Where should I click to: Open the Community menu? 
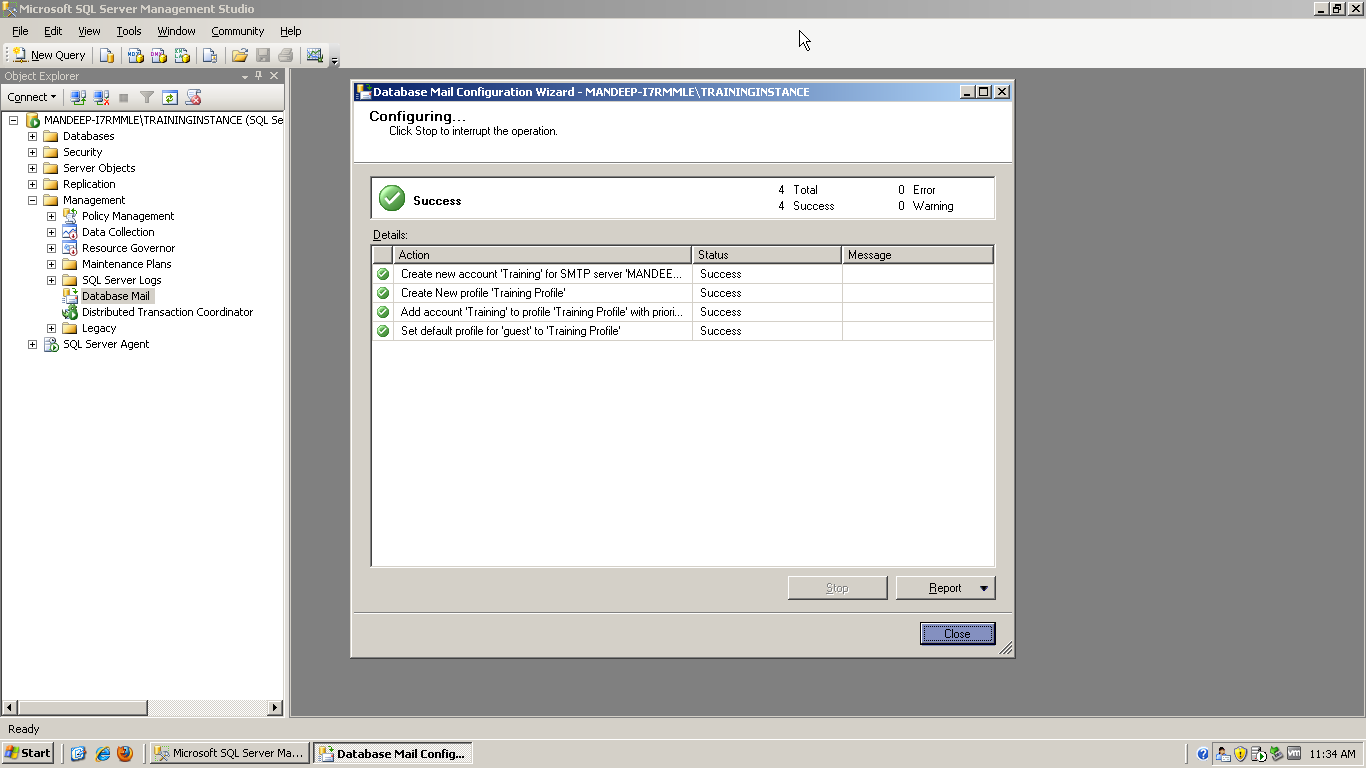[x=237, y=31]
